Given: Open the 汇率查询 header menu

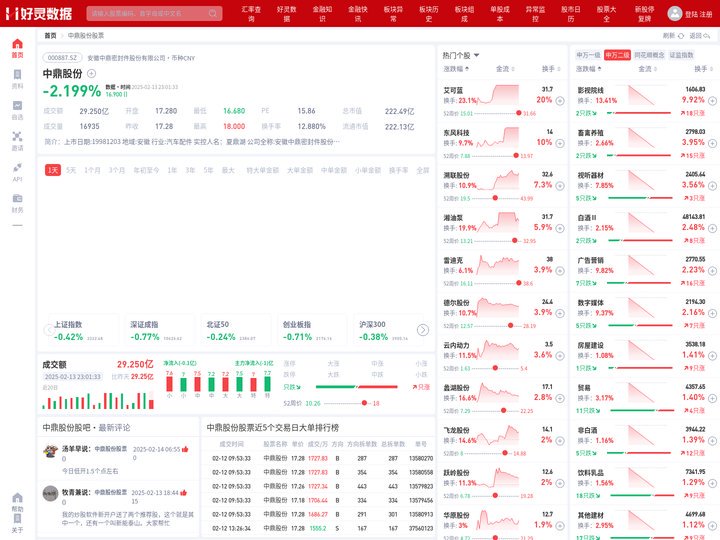Looking at the screenshot, I should 251,14.
